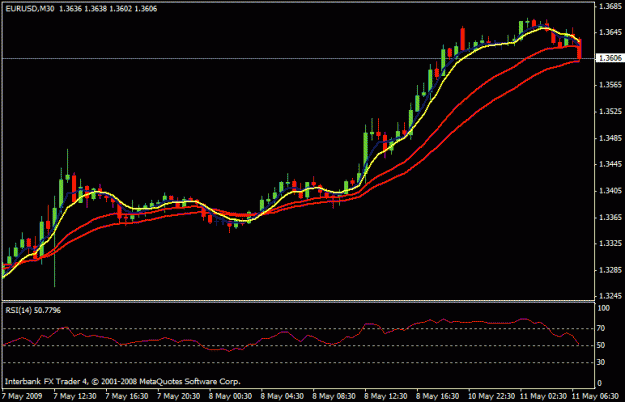The image size is (625, 402).
Task: Click the 1.3525 price scale label
Action: (611, 112)
